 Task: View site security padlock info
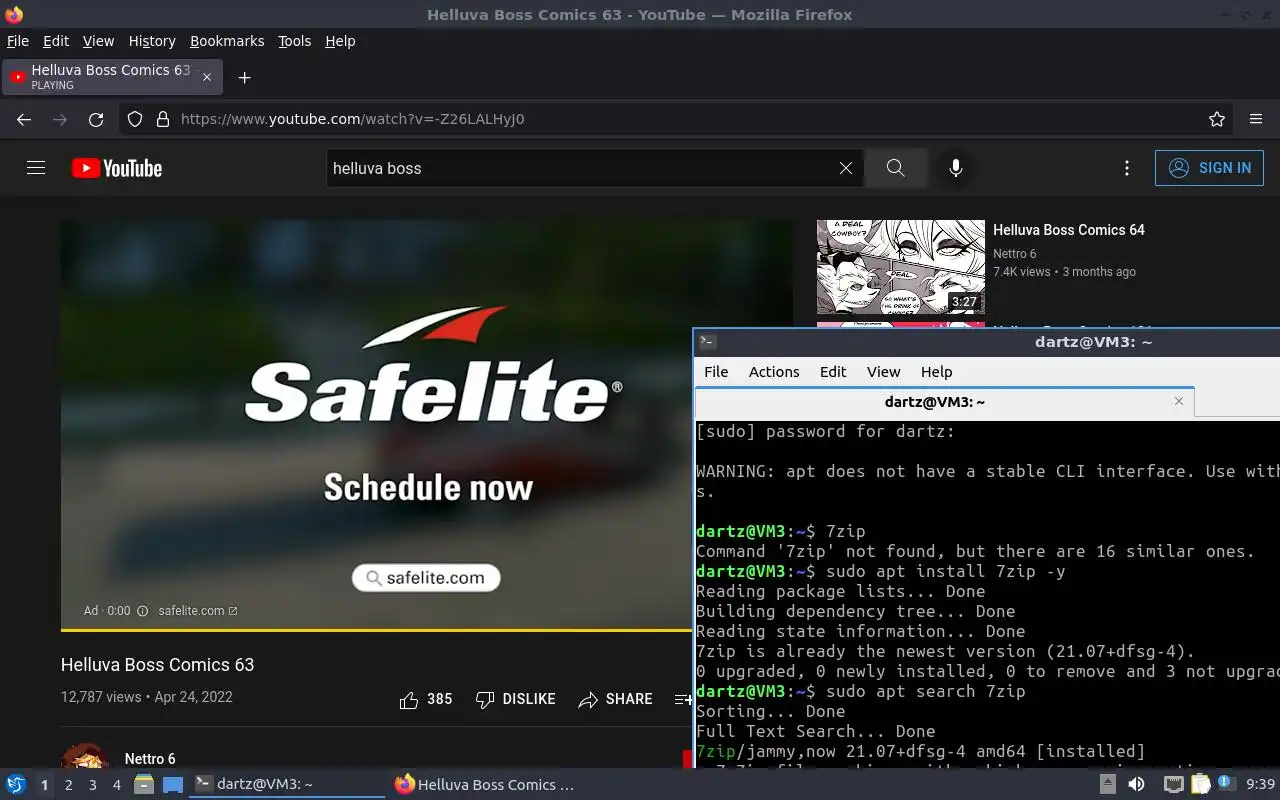[x=163, y=119]
